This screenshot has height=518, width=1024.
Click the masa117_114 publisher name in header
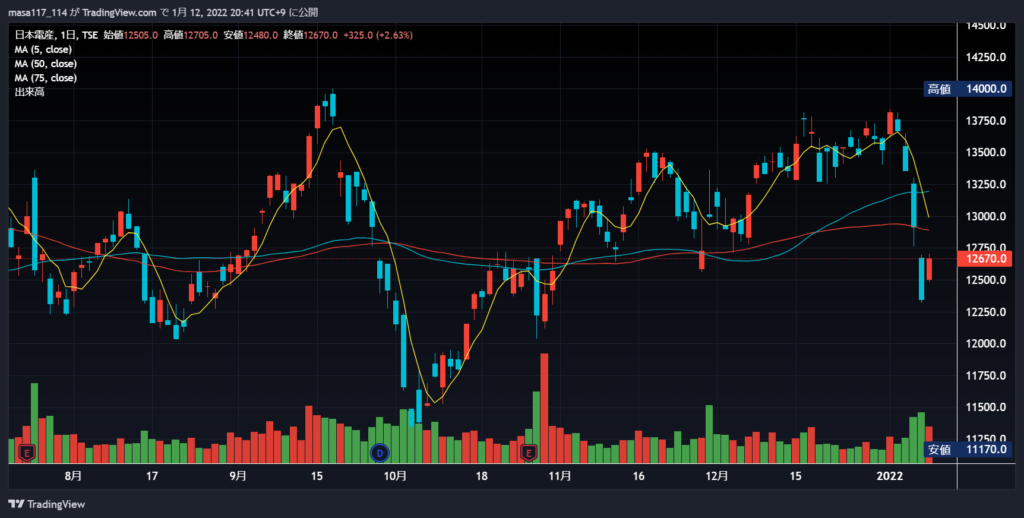[x=36, y=12]
